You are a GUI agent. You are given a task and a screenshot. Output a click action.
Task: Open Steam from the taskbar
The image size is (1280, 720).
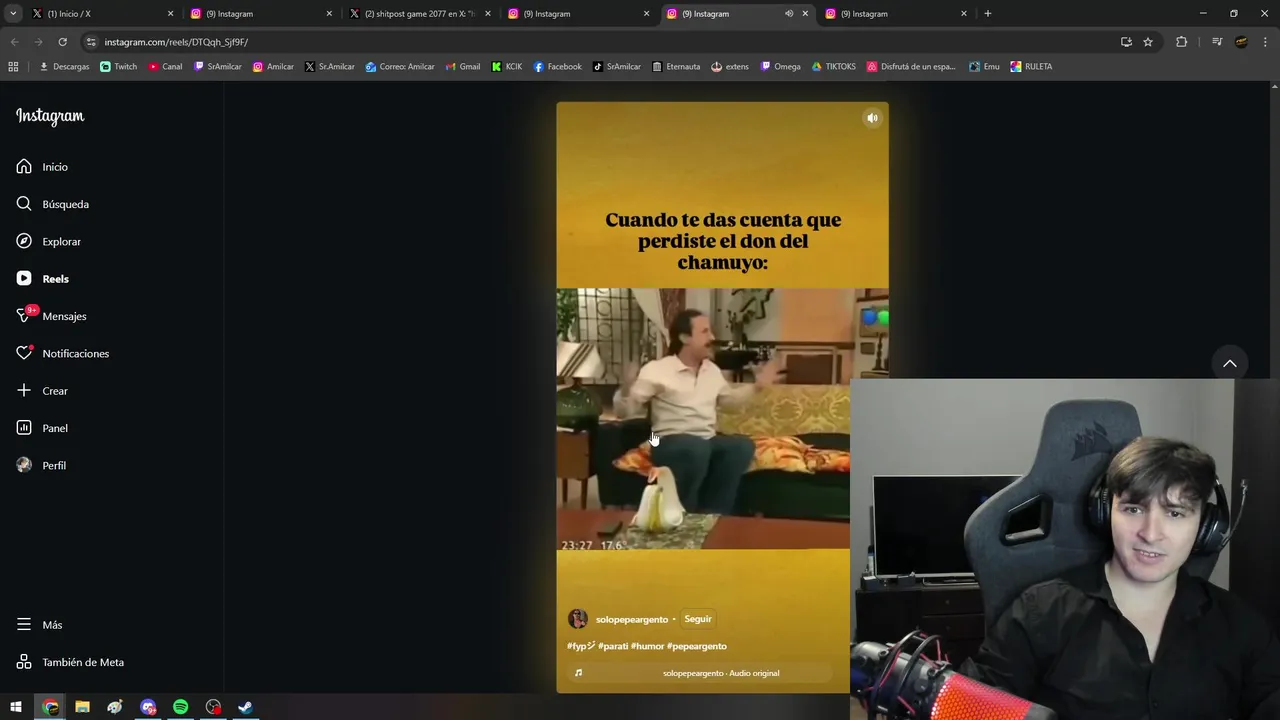pyautogui.click(x=245, y=707)
